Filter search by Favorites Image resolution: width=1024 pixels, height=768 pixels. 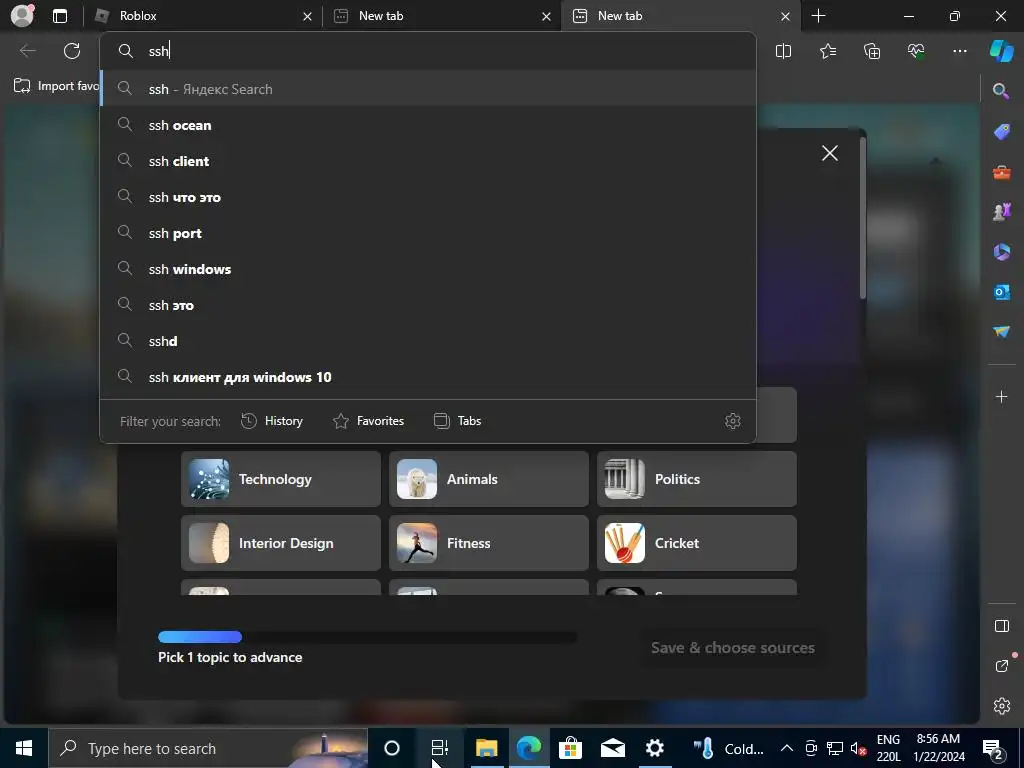(x=368, y=421)
